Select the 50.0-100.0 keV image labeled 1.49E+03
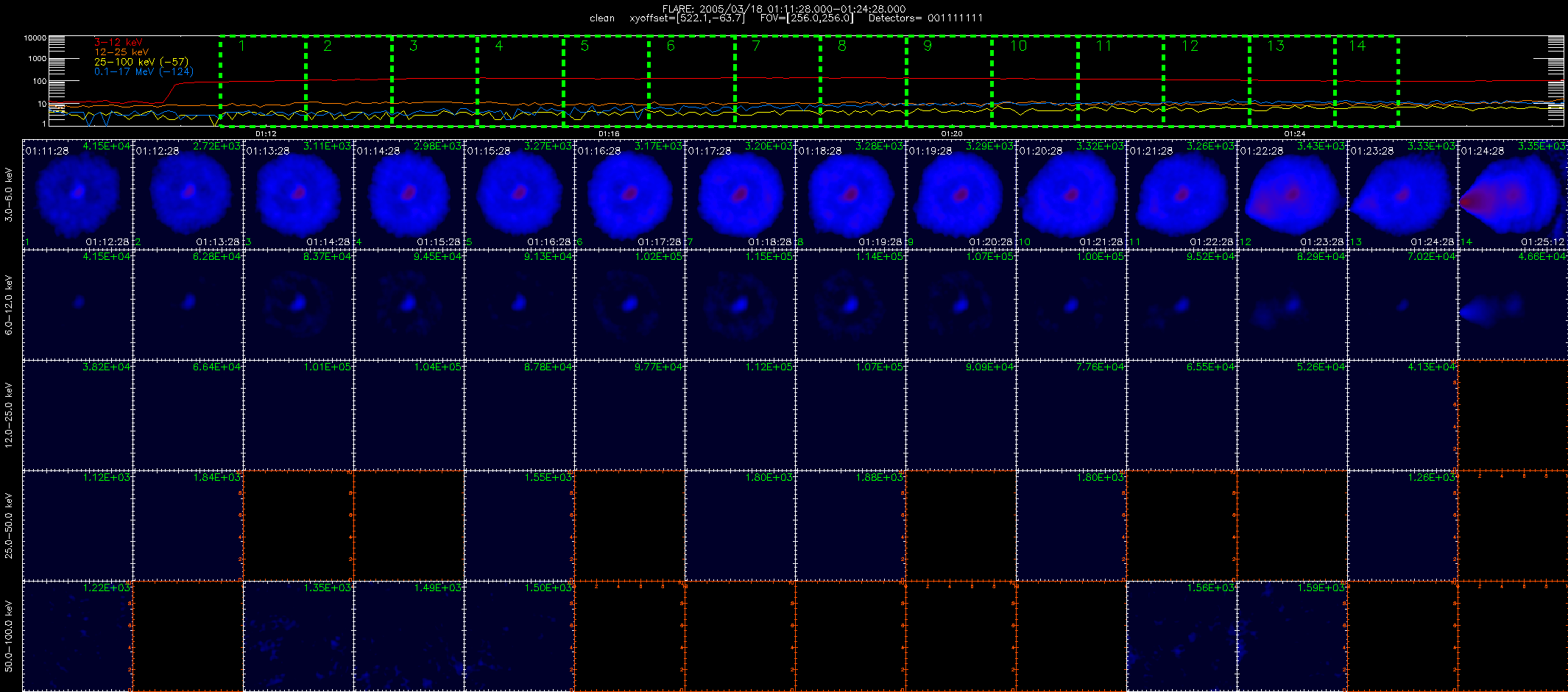 [x=409, y=635]
